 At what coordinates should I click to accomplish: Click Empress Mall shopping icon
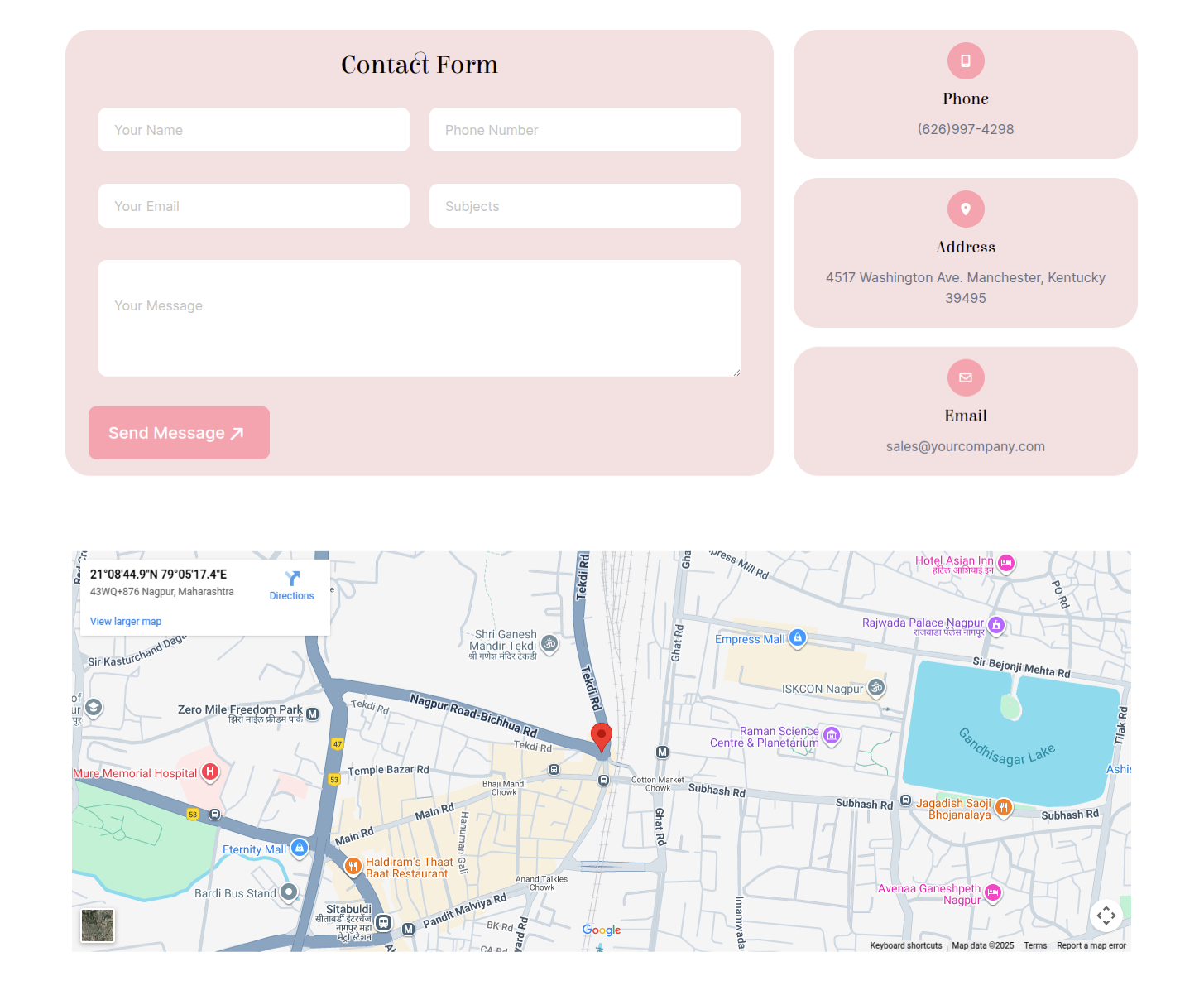click(797, 637)
